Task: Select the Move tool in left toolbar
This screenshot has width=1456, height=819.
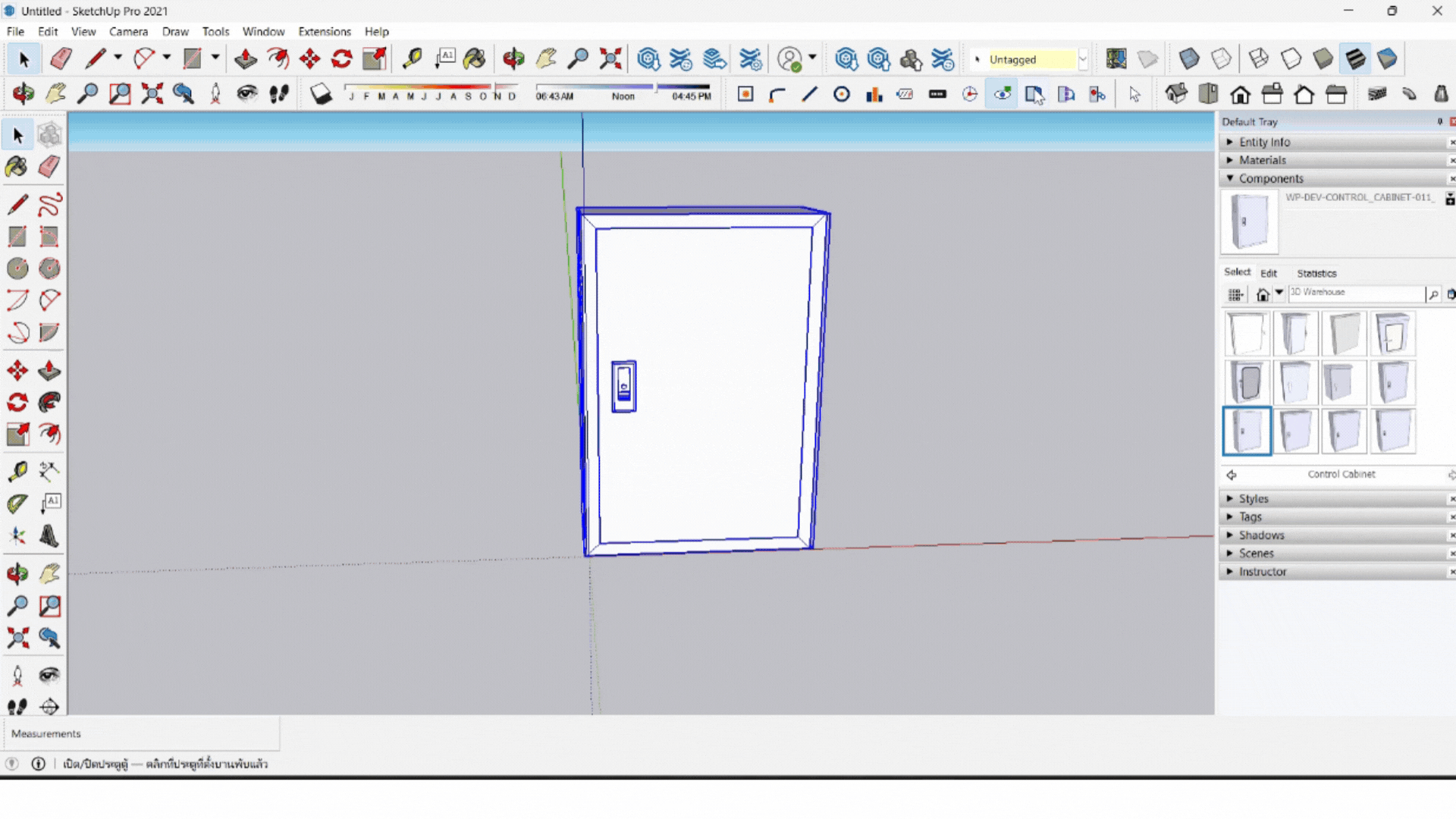Action: [17, 370]
